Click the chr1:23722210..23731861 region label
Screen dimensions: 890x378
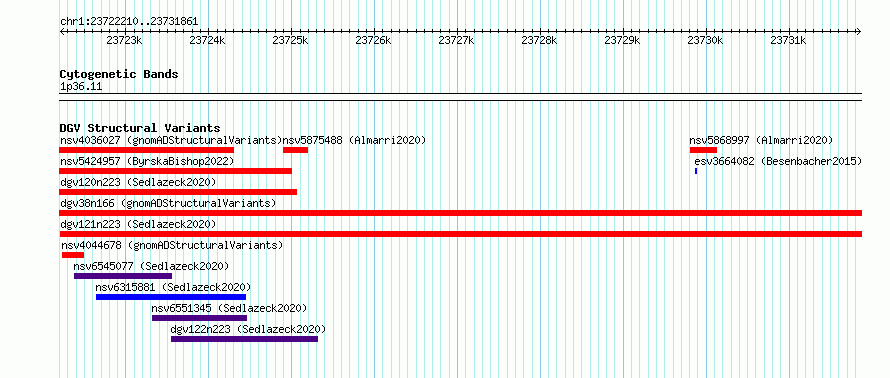(x=129, y=22)
